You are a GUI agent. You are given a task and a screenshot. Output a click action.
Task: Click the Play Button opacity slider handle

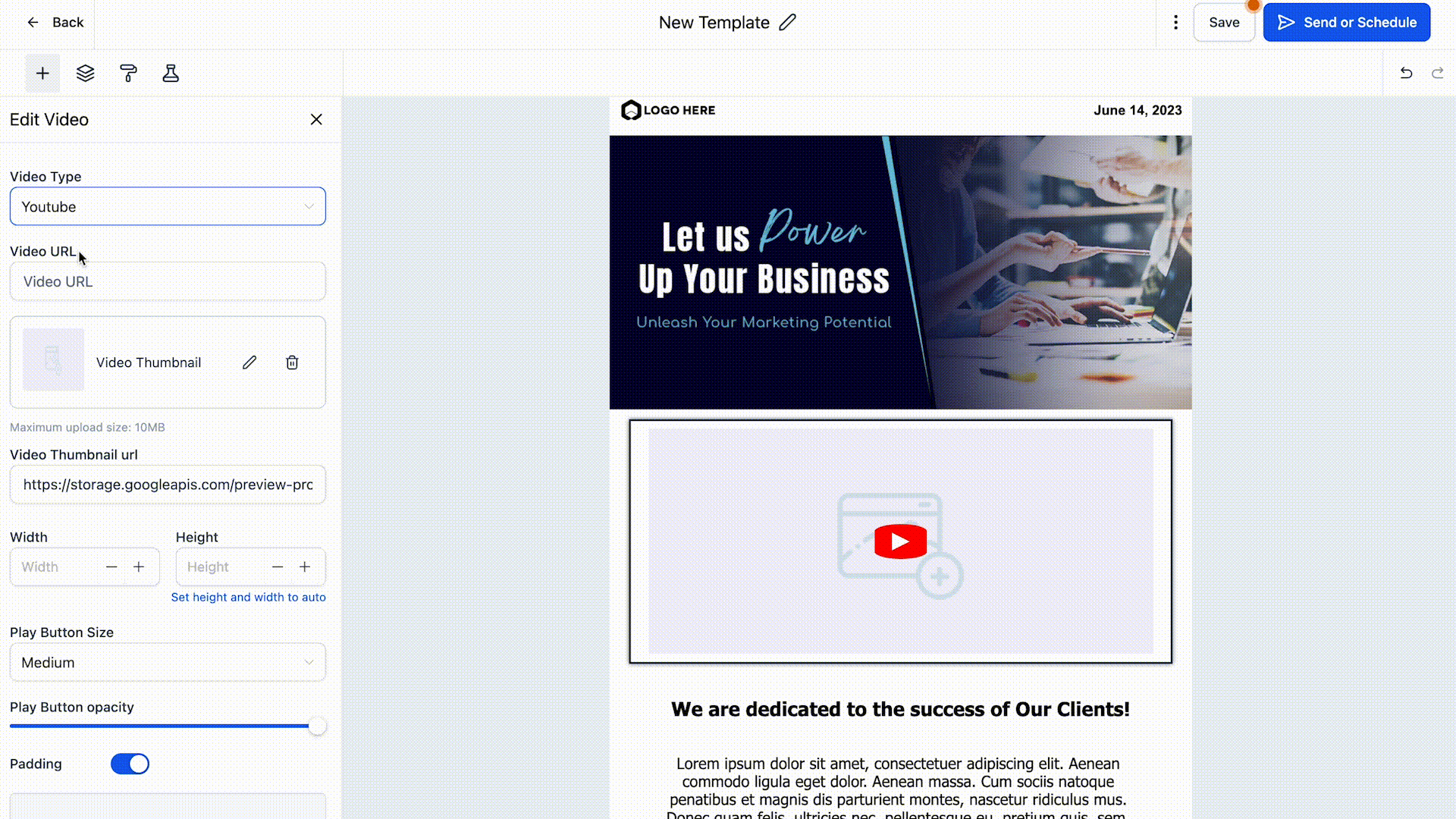pos(317,726)
